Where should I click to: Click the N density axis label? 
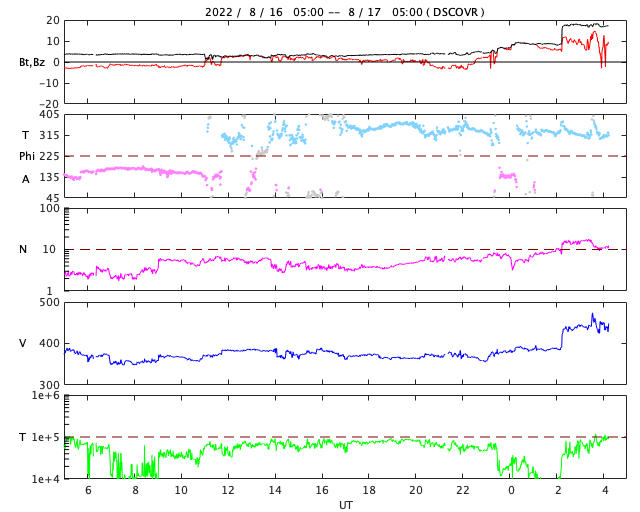(23, 250)
